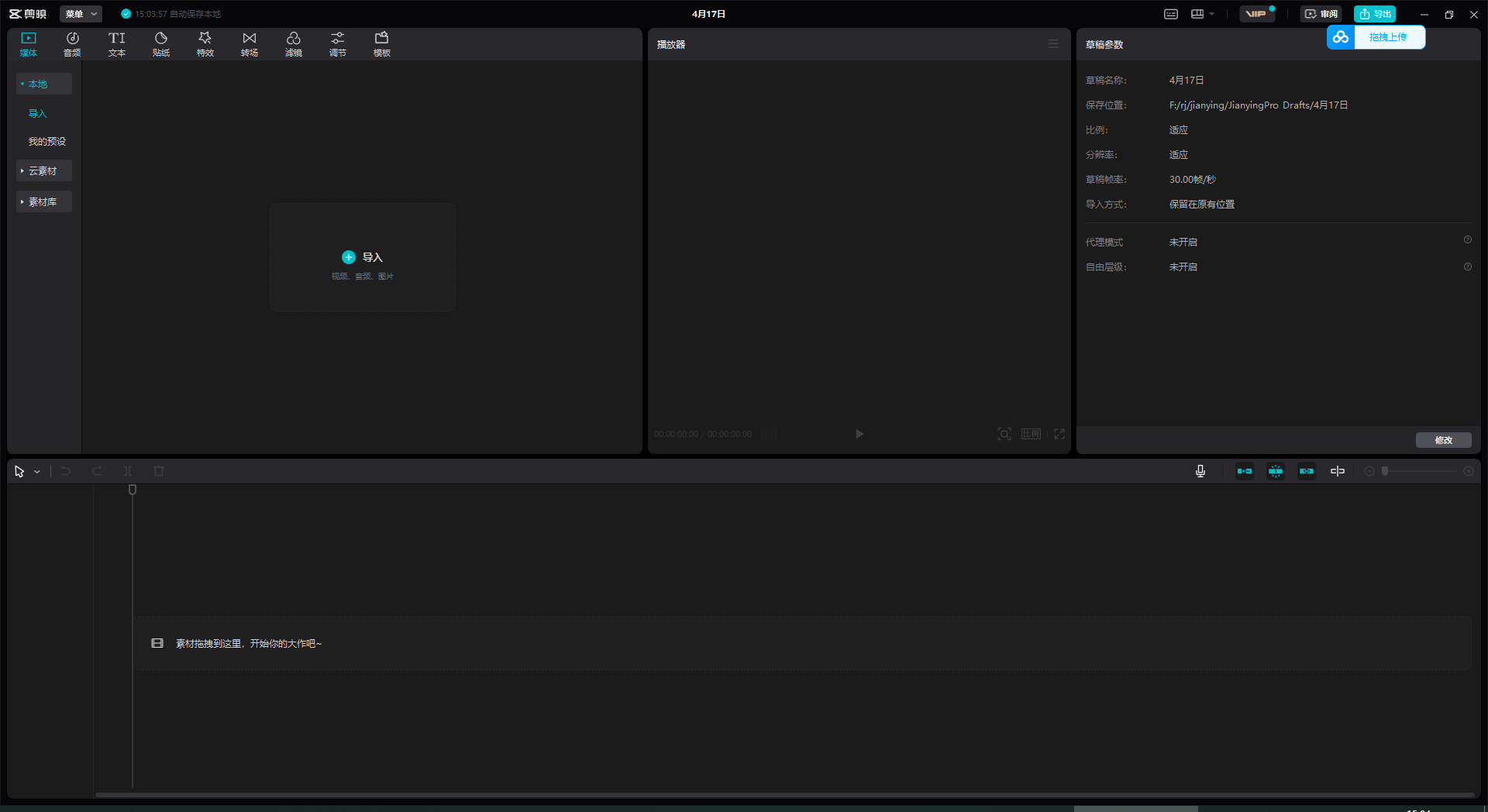The image size is (1488, 812).
Task: Click the redo icon in timeline toolbar
Action: 97,471
